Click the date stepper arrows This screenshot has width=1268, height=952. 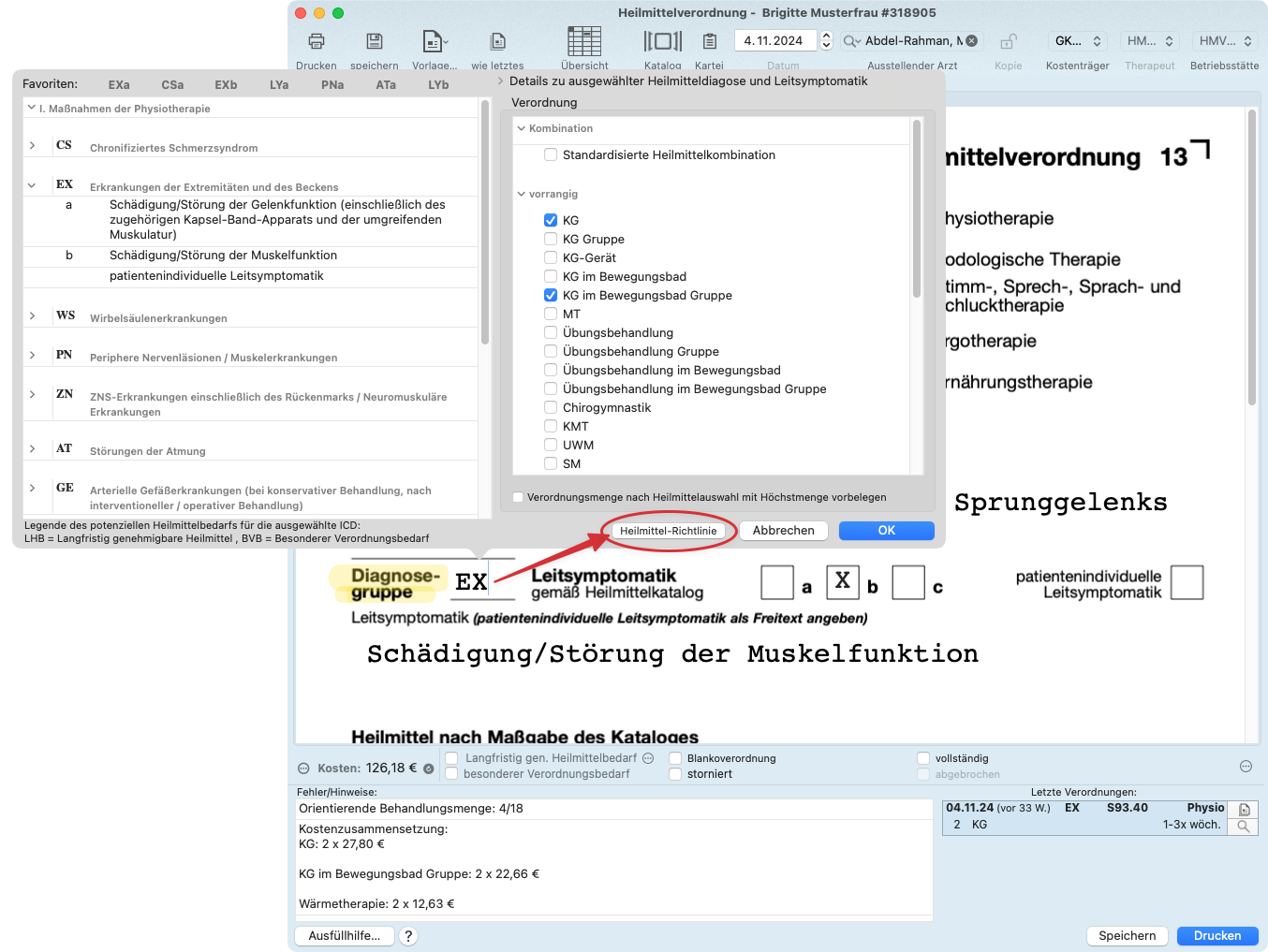[826, 40]
